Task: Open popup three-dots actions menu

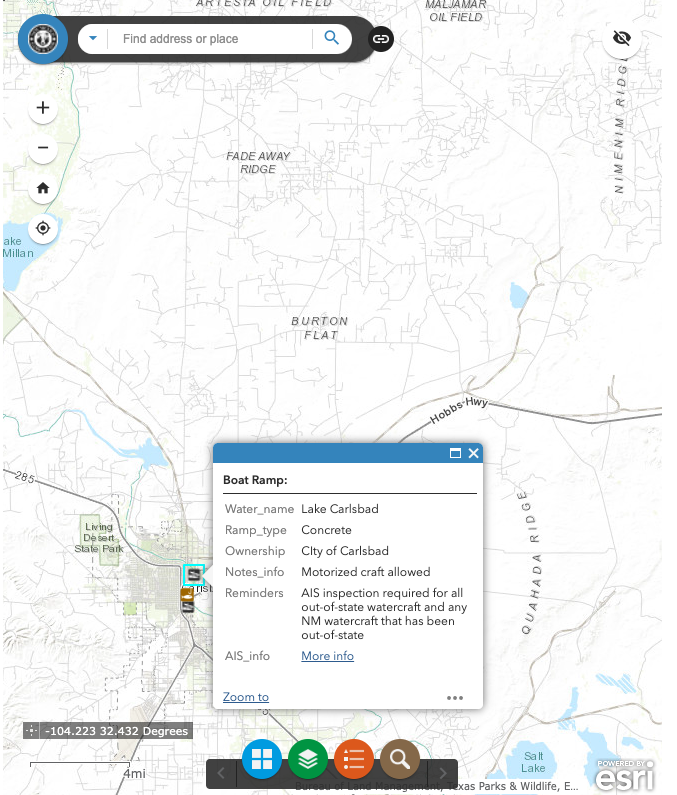Action: [455, 698]
